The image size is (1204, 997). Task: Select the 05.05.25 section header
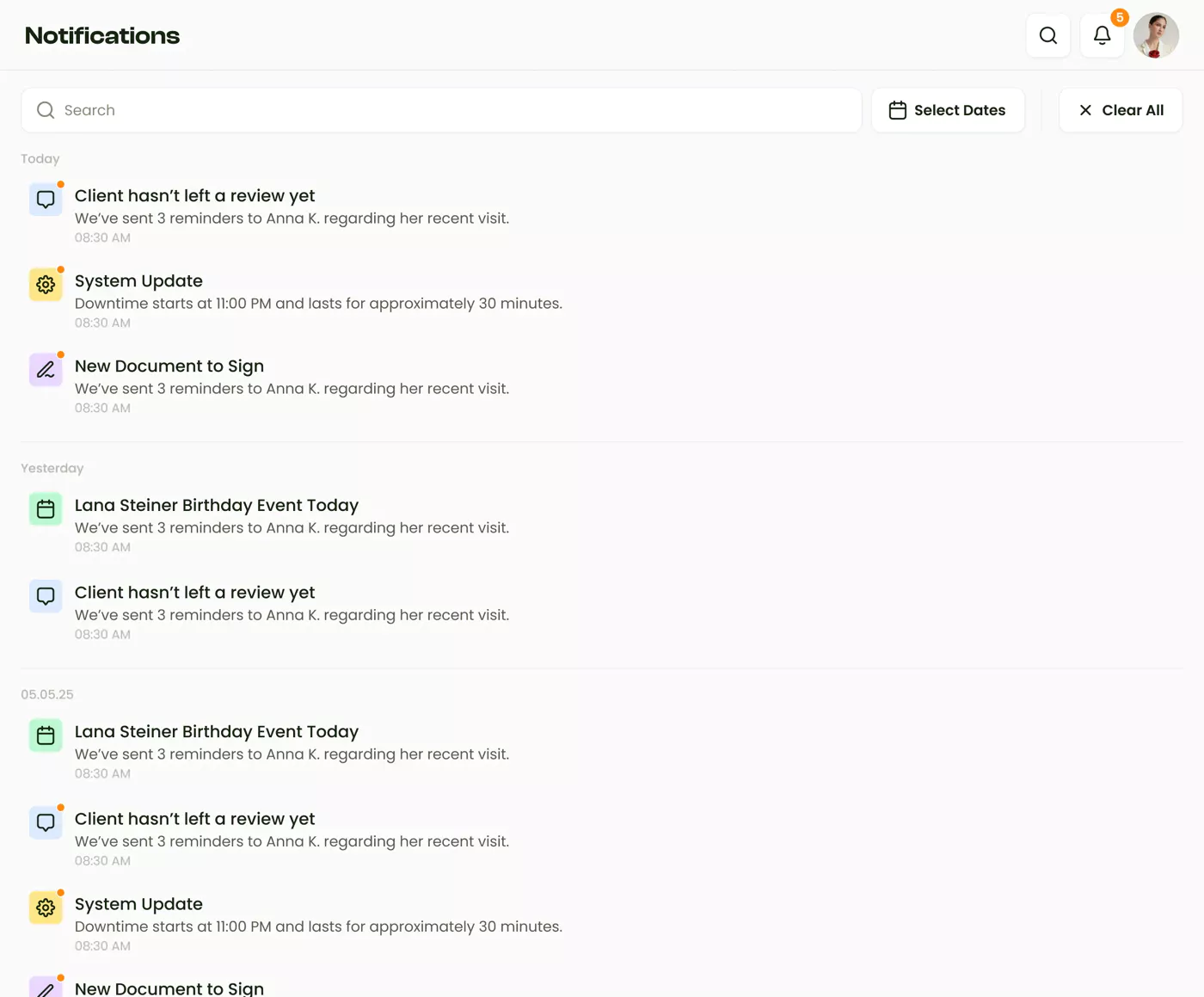[x=47, y=694]
